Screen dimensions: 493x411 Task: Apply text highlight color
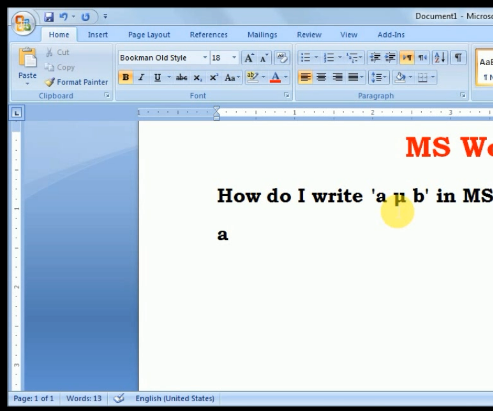point(252,77)
